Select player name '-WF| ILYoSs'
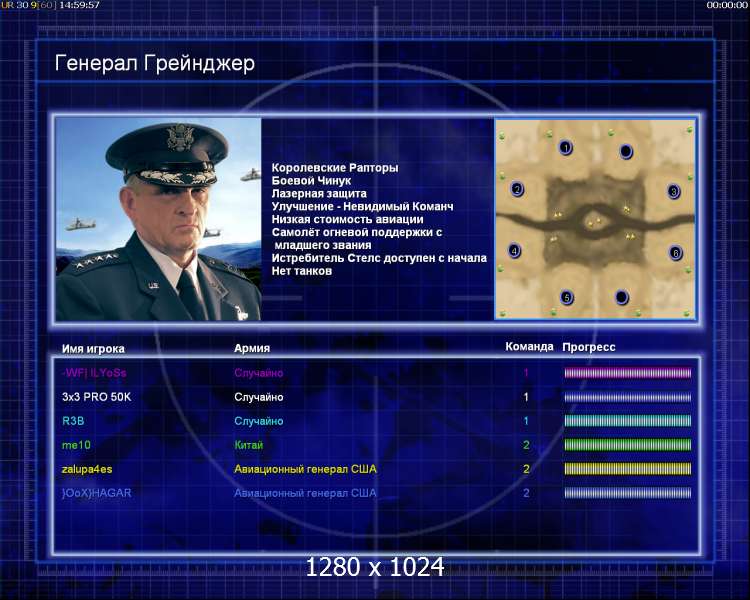The image size is (750, 600). click(94, 373)
